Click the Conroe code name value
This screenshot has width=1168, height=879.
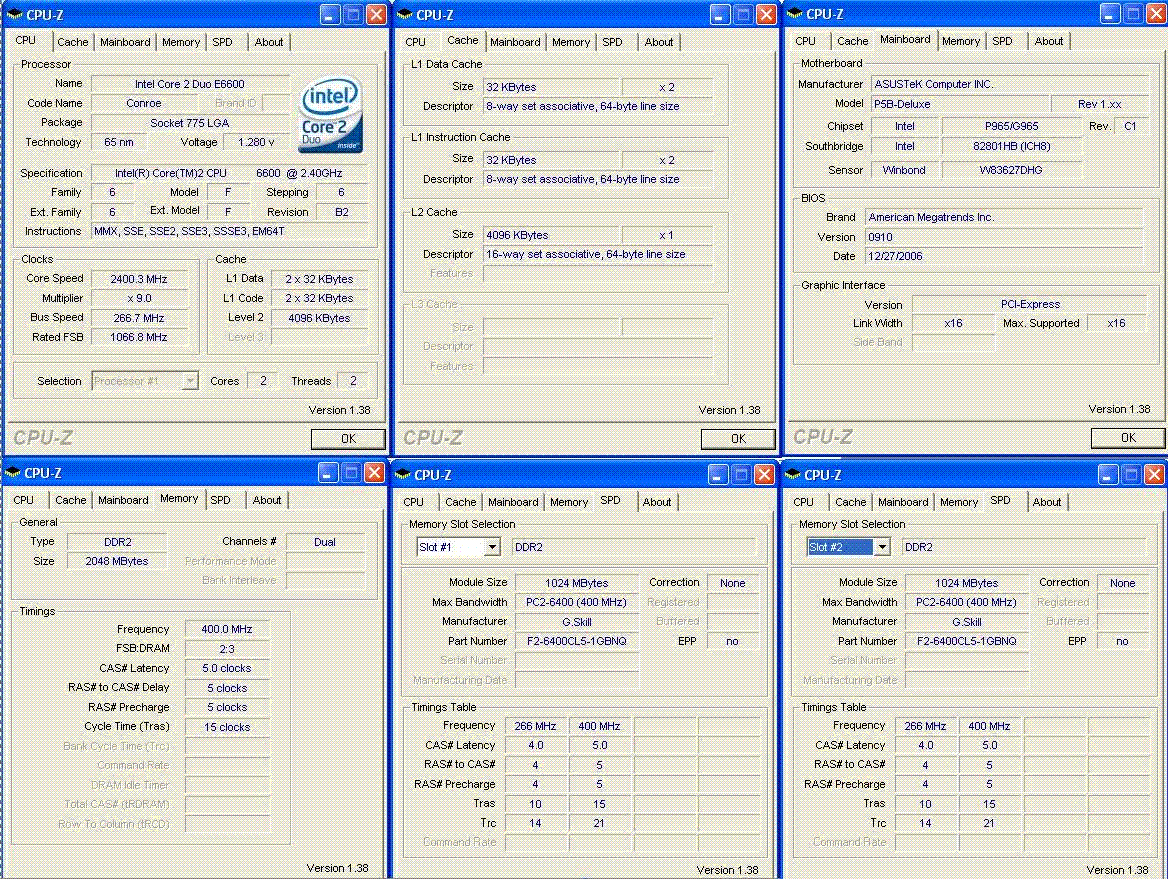coord(144,104)
